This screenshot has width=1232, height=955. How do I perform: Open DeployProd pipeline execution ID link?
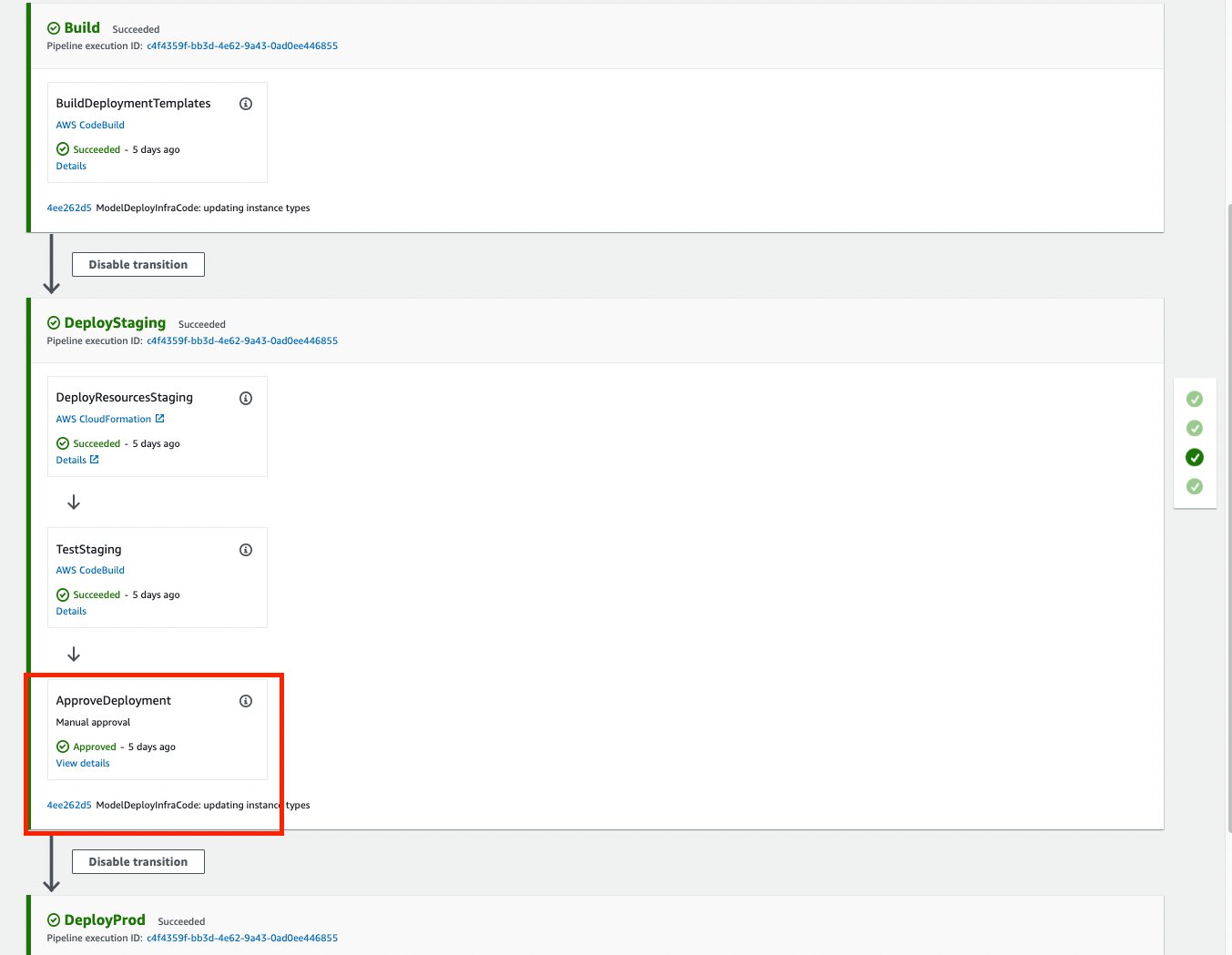pyautogui.click(x=242, y=938)
